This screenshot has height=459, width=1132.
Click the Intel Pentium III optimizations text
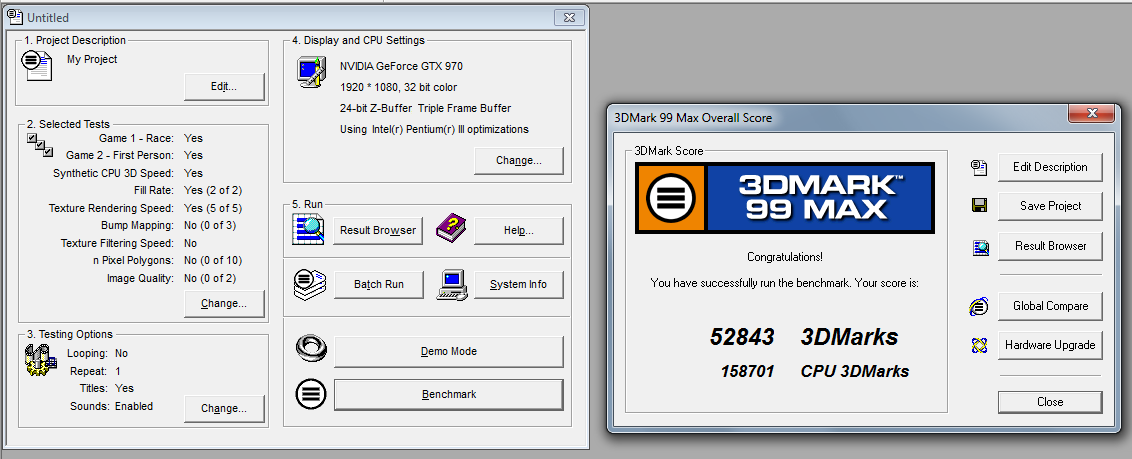click(434, 129)
